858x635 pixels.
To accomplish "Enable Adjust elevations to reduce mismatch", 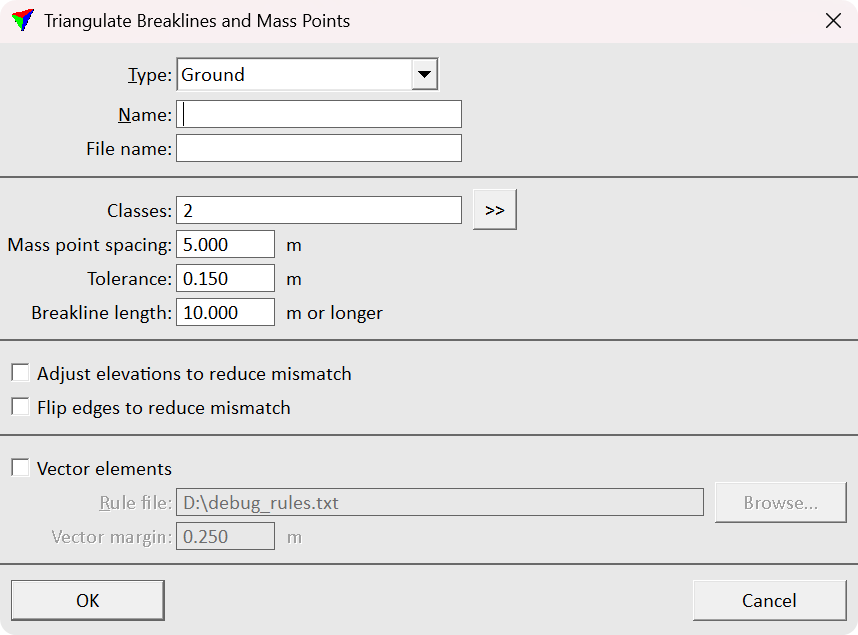I will click(20, 374).
